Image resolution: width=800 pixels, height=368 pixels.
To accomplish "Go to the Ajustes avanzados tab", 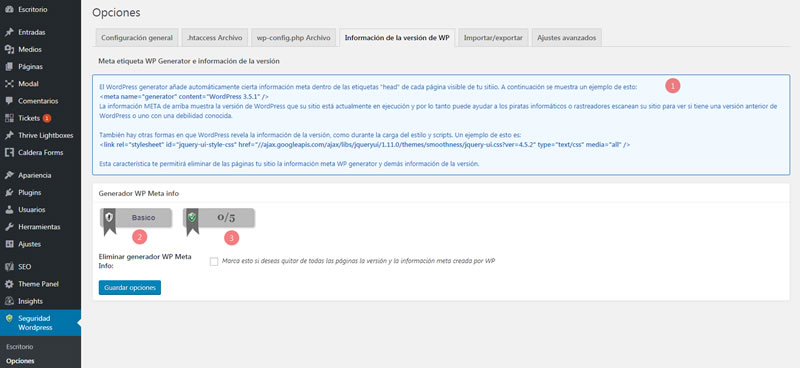I will pos(566,38).
